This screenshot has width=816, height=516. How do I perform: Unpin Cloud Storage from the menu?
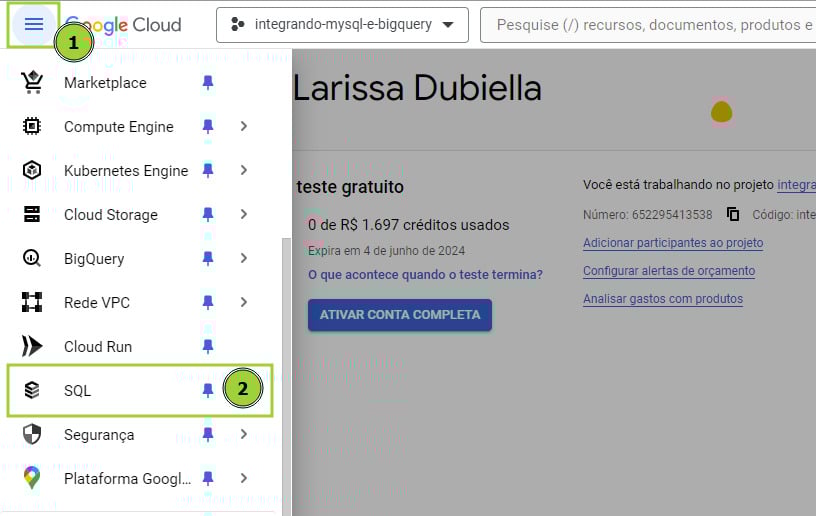(208, 214)
